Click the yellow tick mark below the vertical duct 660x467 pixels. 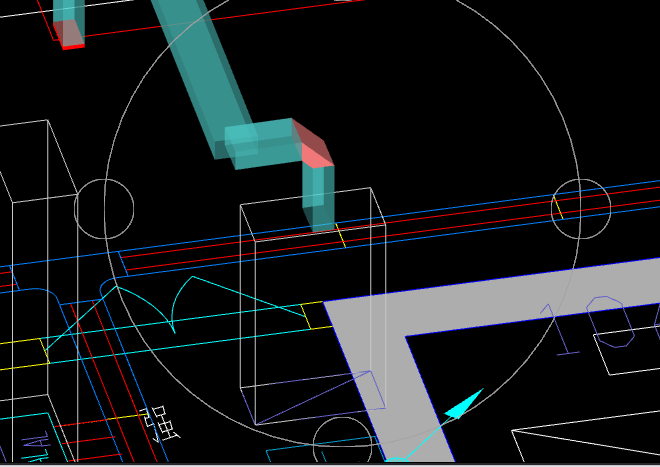click(340, 235)
